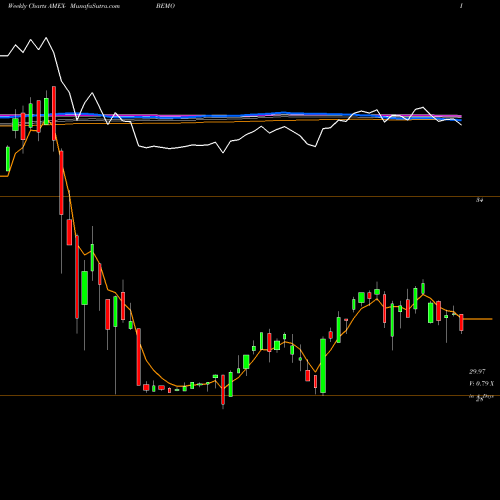Screen dimensions: 500x500
Task: Select the tallest green candle near 28 level
Action: (323, 366)
